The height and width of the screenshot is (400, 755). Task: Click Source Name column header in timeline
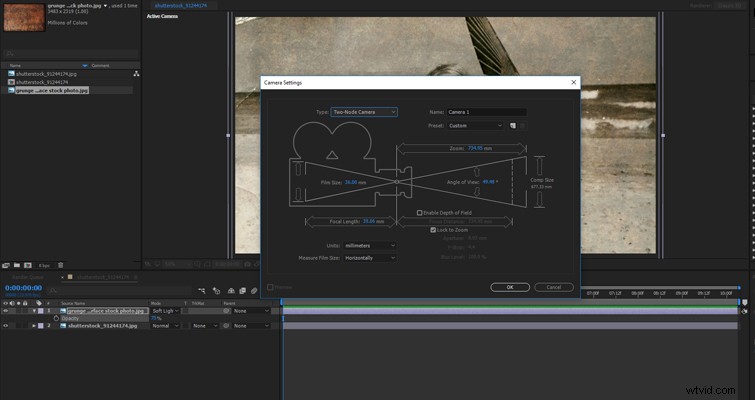click(x=73, y=304)
